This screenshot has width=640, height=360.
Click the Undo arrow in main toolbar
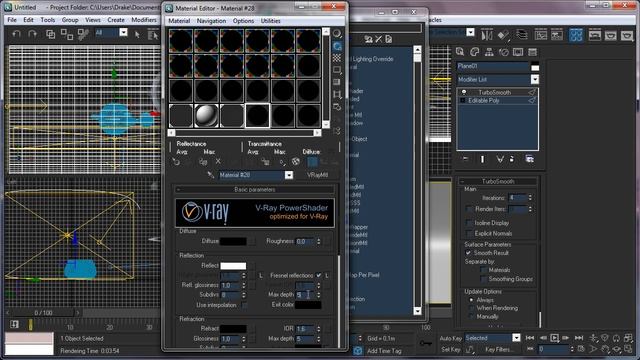[17, 34]
